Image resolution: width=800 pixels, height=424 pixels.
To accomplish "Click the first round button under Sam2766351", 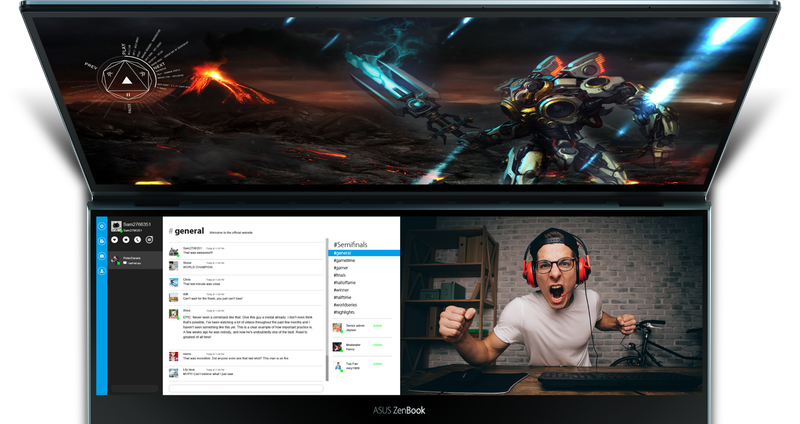I will tap(115, 240).
